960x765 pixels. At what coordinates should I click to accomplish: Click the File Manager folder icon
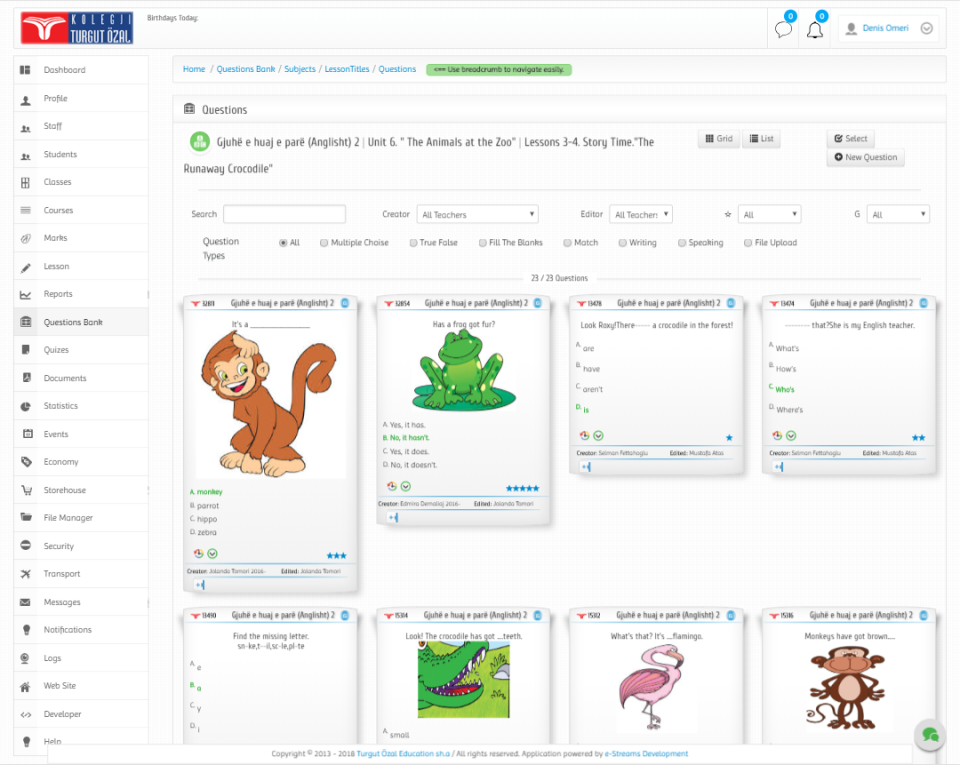[x=26, y=517]
